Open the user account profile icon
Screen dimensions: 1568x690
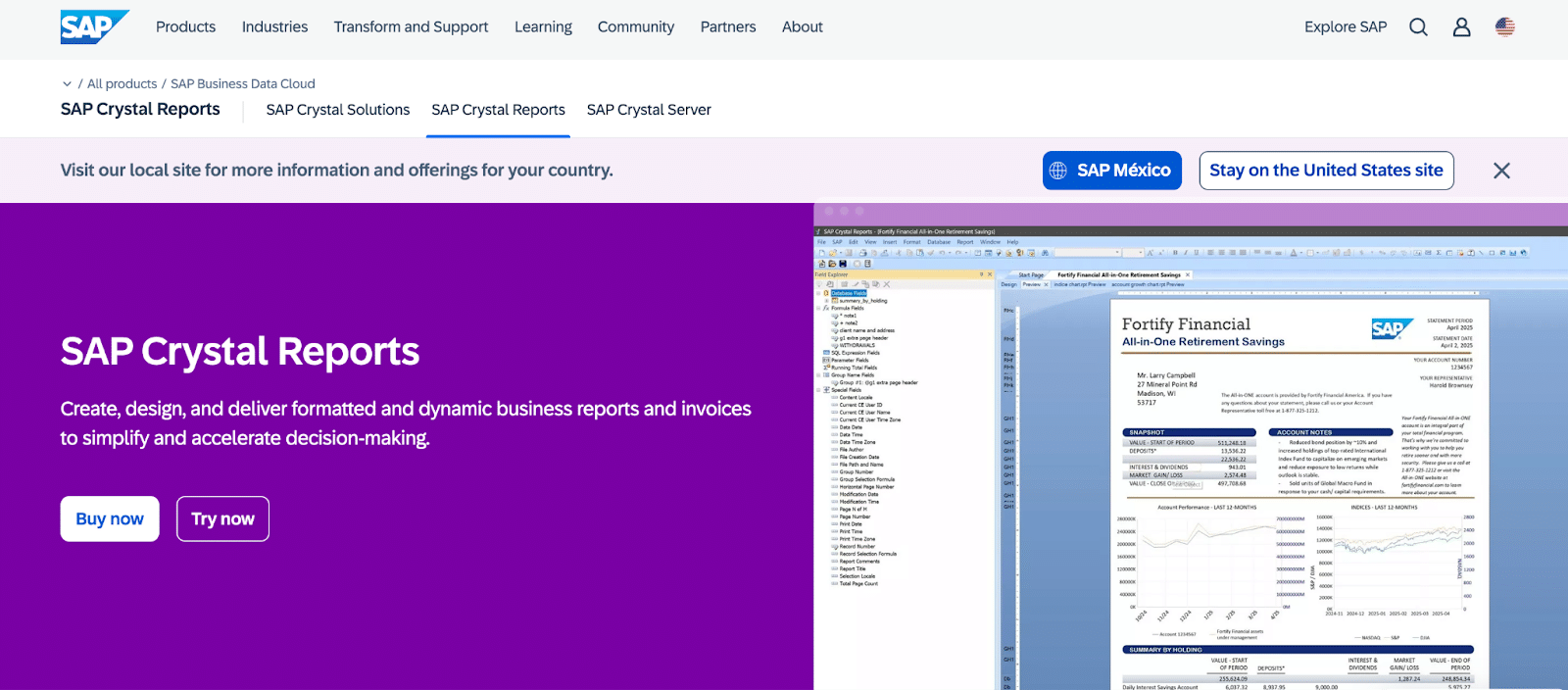point(1461,27)
